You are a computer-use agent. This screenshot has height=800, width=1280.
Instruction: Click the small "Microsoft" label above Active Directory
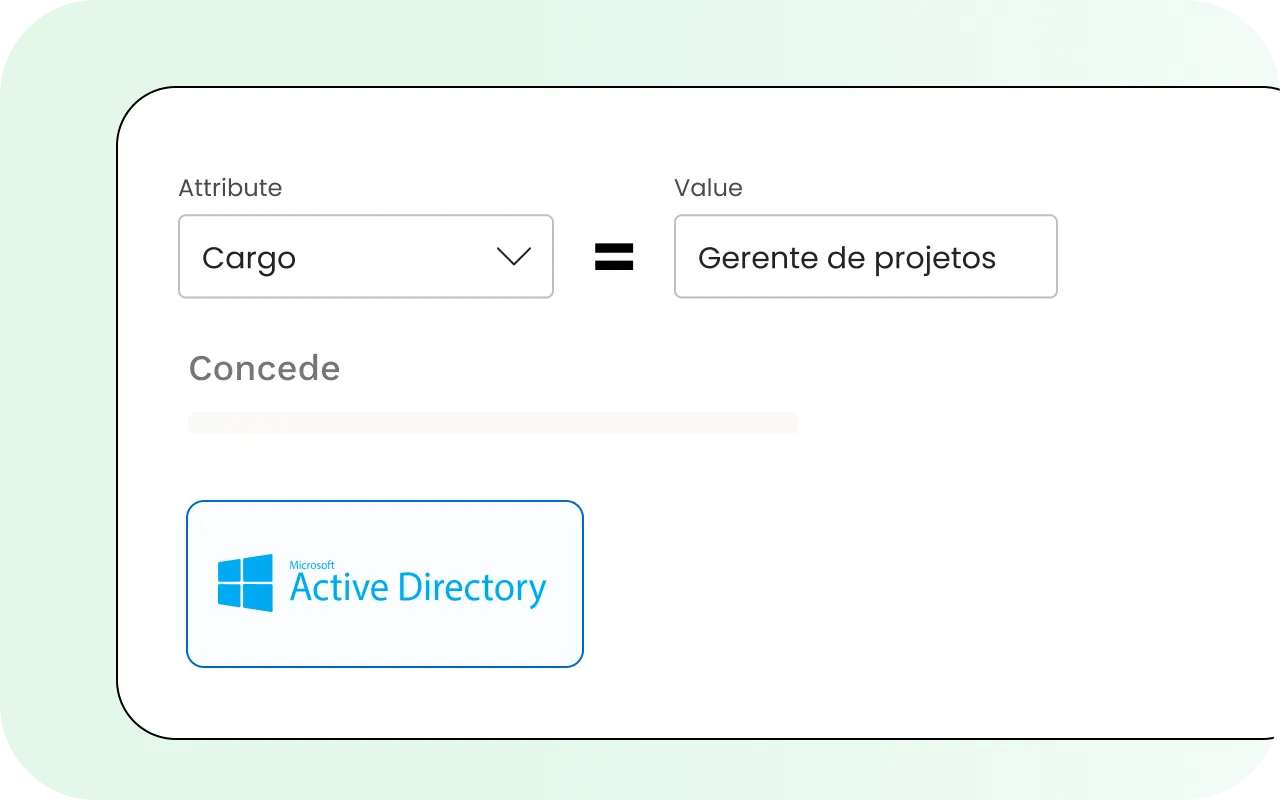click(x=312, y=565)
